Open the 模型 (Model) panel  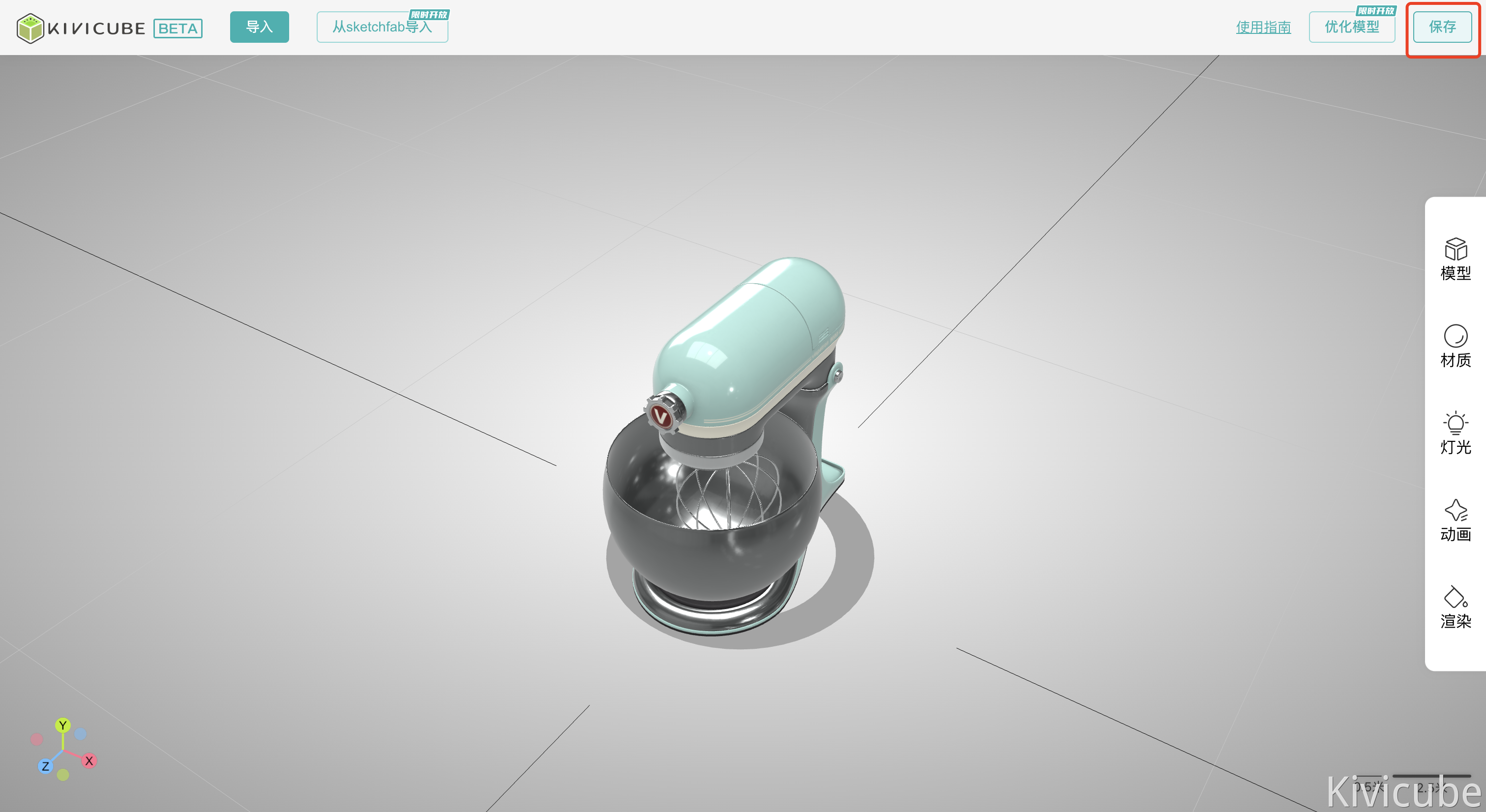1455,260
